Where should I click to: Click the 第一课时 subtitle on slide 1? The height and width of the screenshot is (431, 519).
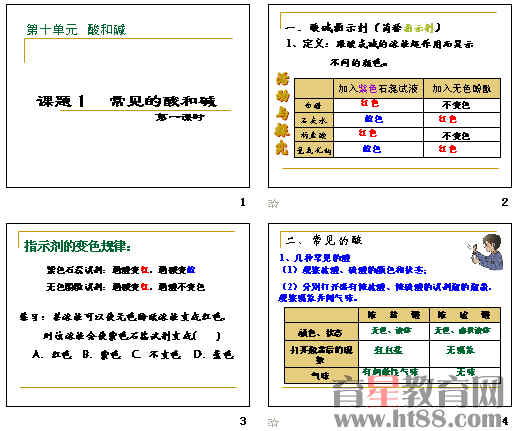point(180,117)
